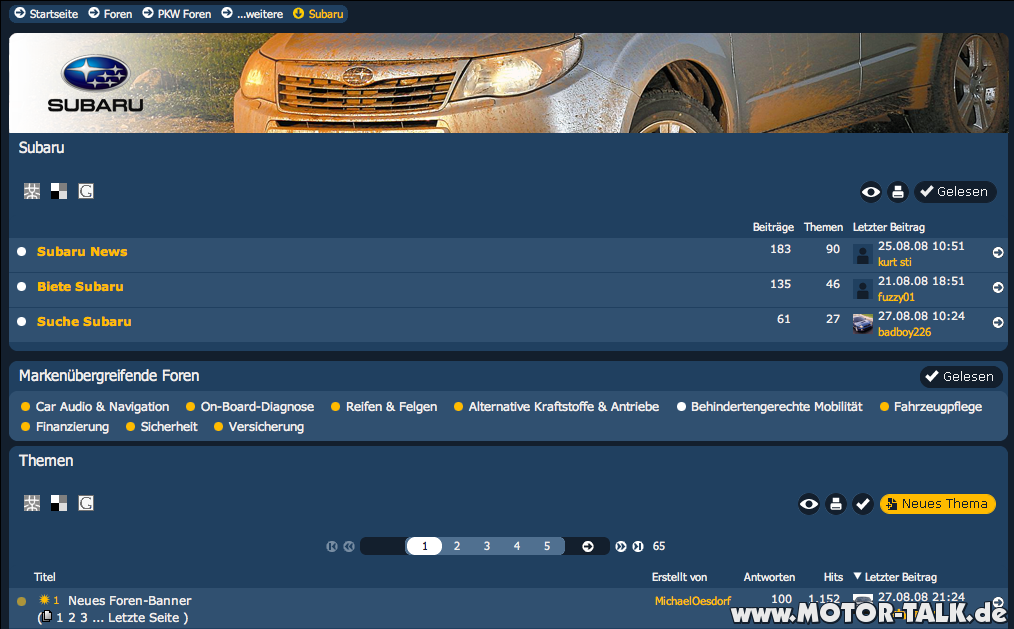Select page 2 in the pagination
The width and height of the screenshot is (1014, 629).
457,546
